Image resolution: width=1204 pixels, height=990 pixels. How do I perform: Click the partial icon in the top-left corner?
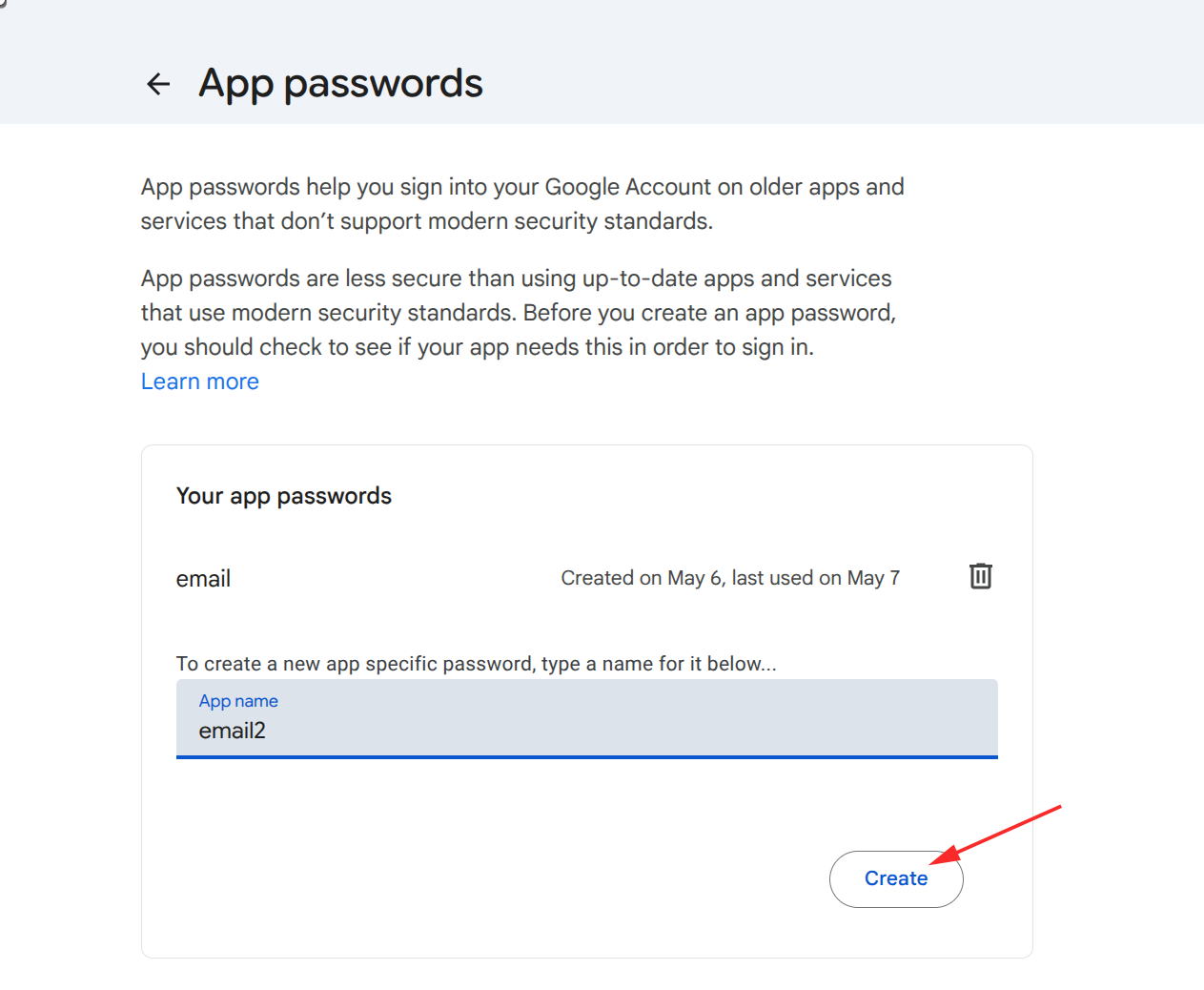point(3,3)
